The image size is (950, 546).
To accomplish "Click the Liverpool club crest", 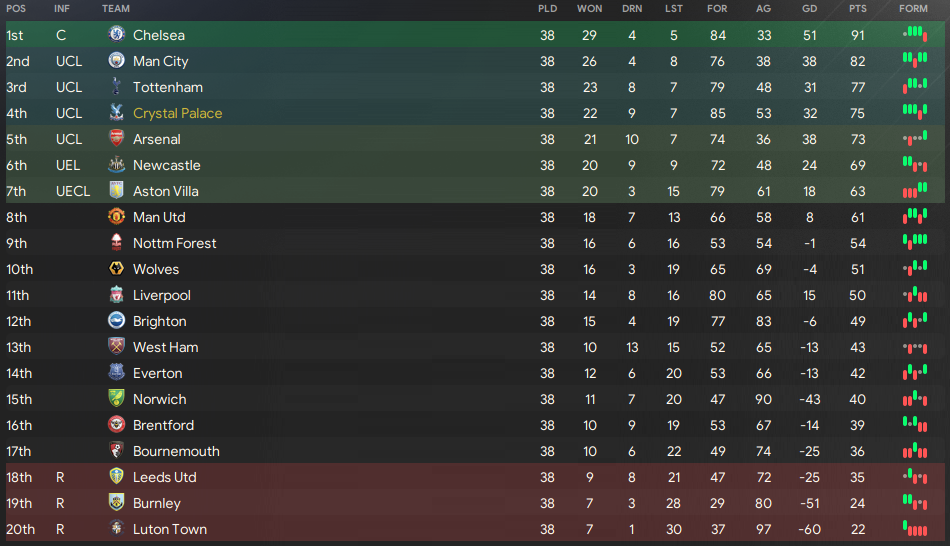I will click(x=116, y=295).
